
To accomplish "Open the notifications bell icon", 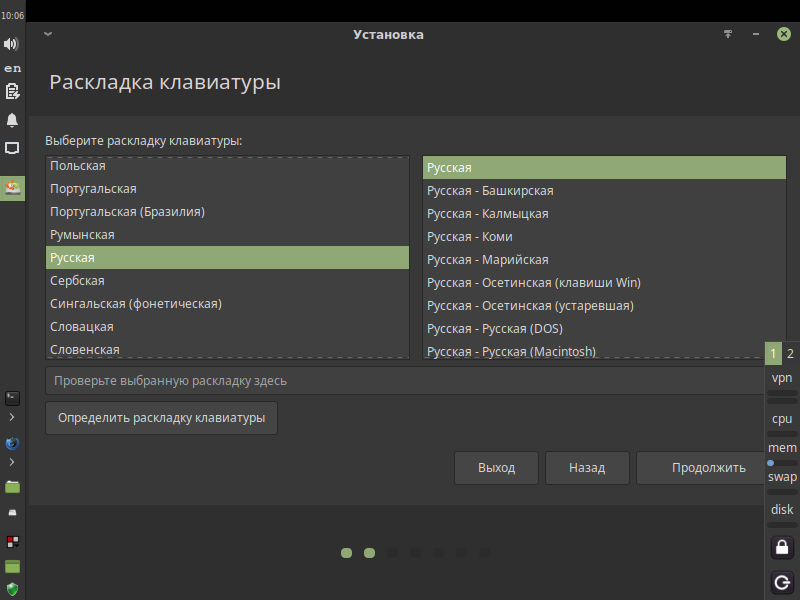I will [12, 120].
